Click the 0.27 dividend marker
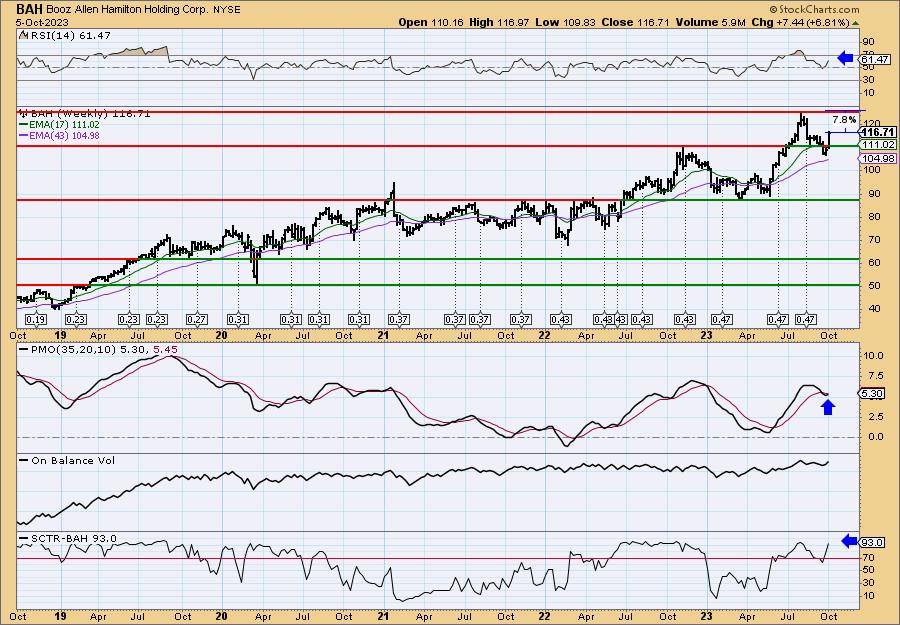Image resolution: width=900 pixels, height=625 pixels. 196,319
